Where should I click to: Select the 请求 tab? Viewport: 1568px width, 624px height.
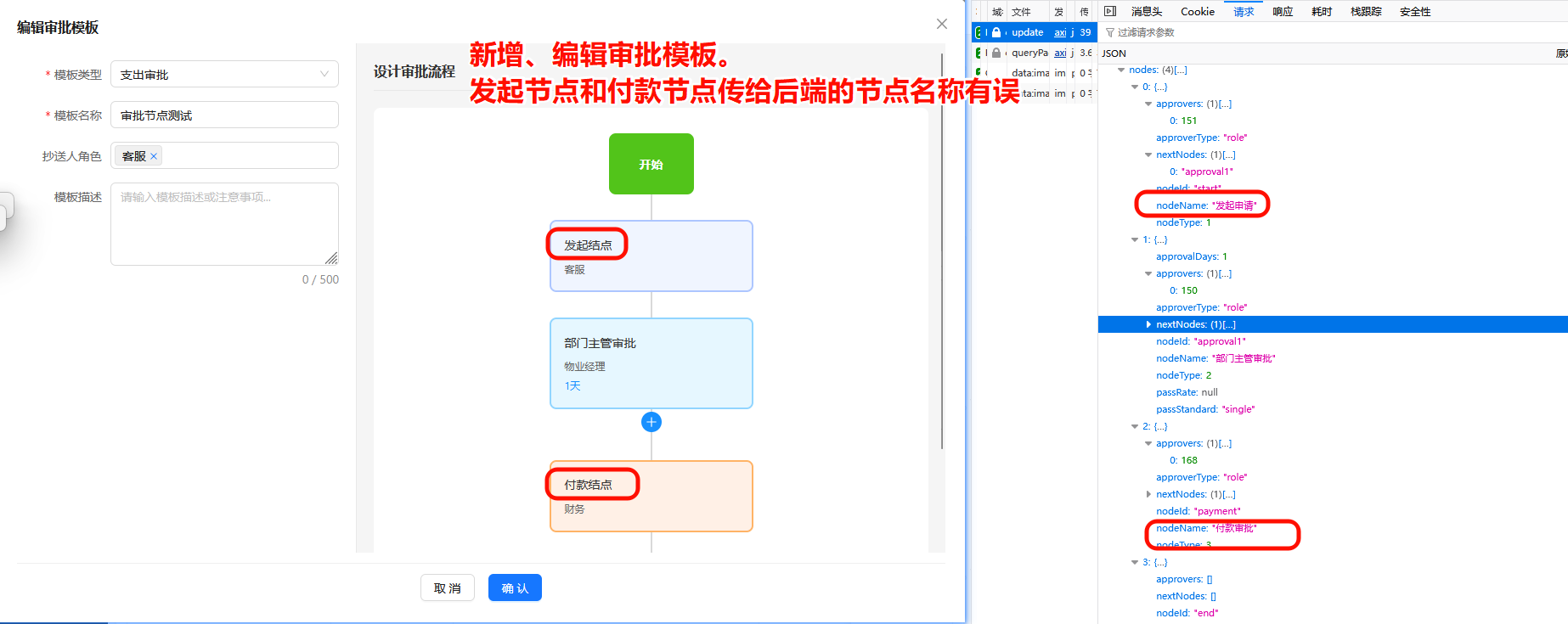[x=1244, y=11]
